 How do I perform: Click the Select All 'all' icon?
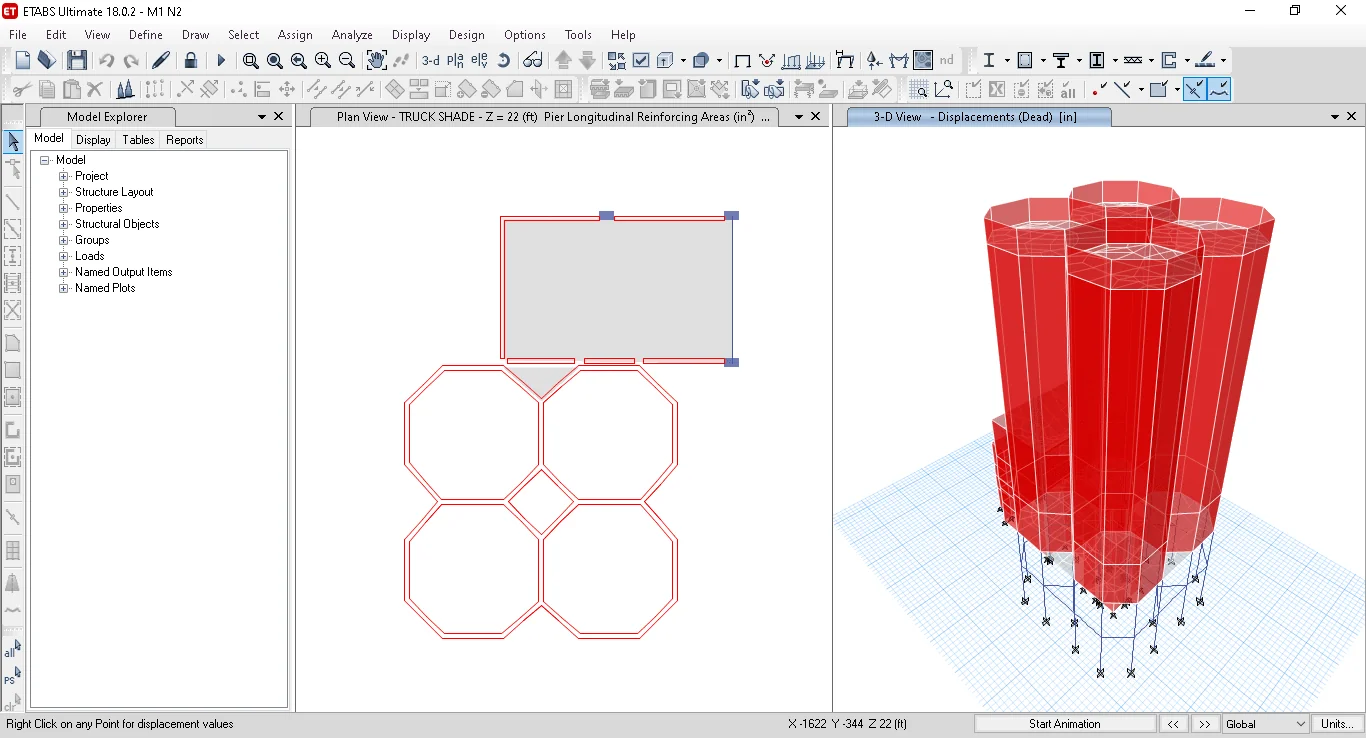[x=12, y=650]
